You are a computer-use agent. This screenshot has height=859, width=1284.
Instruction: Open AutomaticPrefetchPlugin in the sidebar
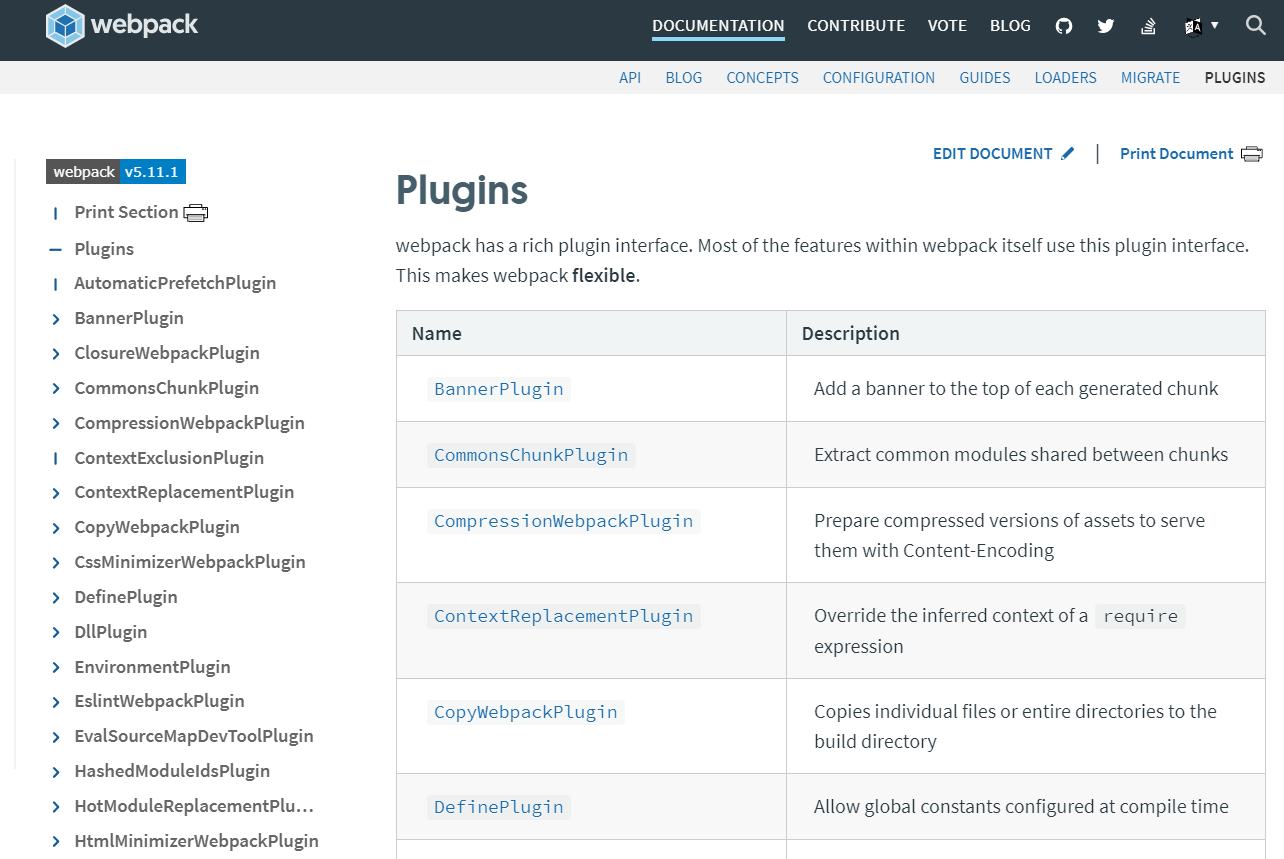(175, 283)
